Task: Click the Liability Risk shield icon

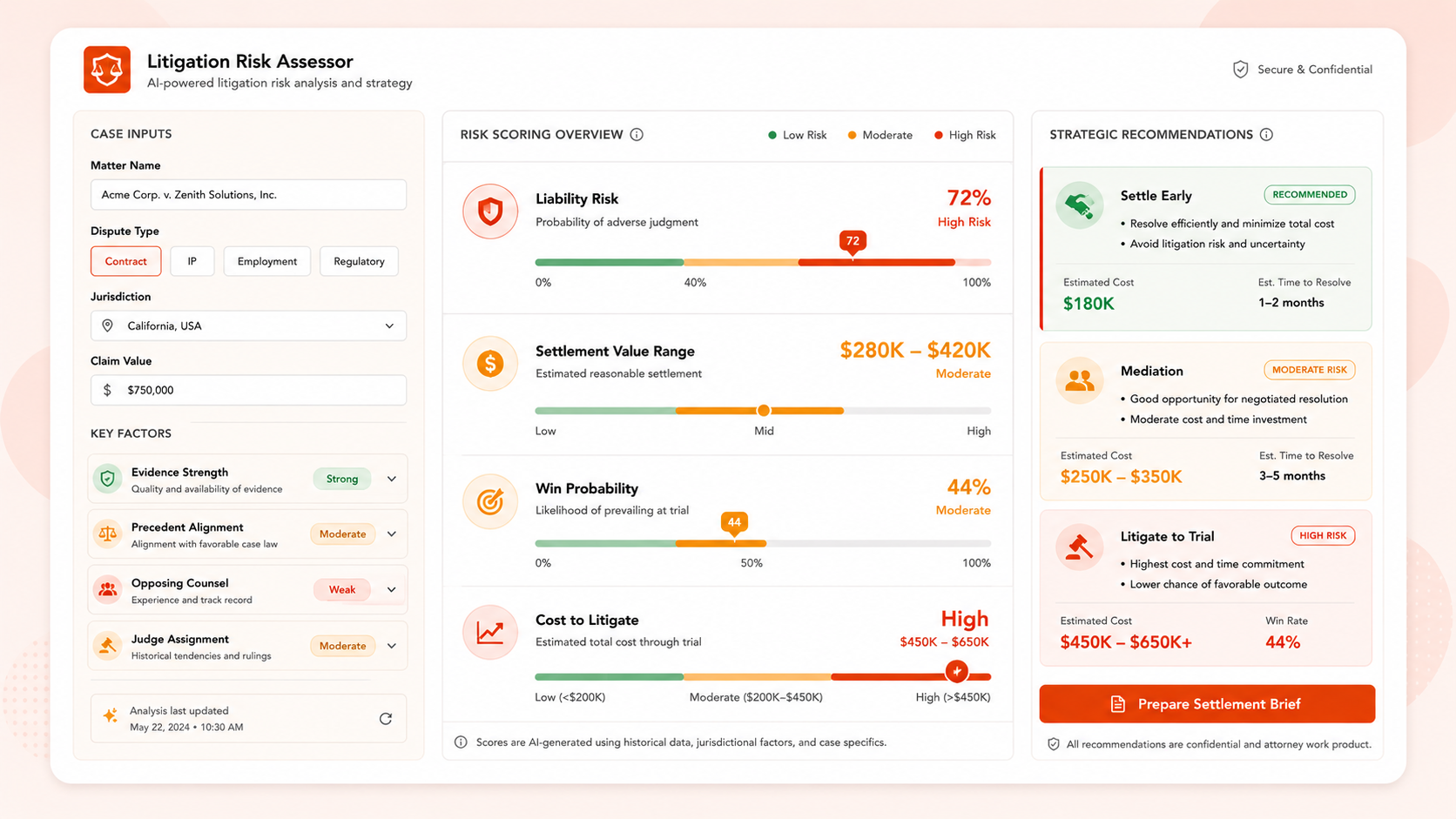Action: [490, 211]
